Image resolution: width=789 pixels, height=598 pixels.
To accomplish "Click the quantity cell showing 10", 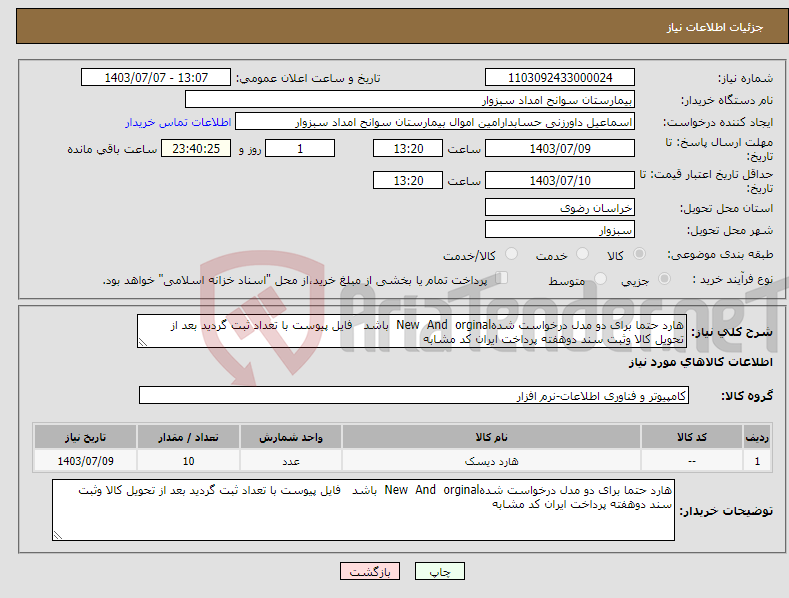I will [188, 461].
